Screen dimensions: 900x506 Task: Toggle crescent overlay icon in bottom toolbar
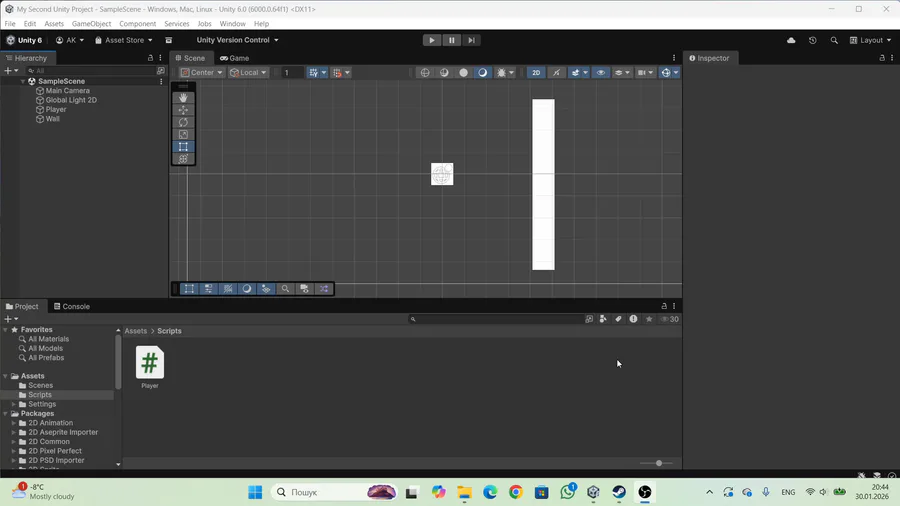247,289
